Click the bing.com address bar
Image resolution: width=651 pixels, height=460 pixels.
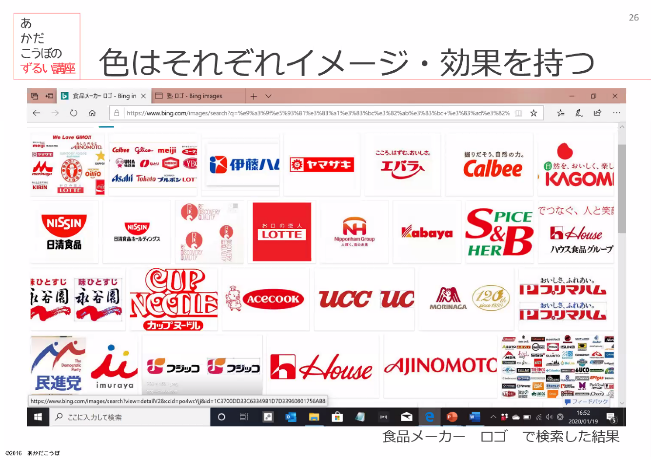318,113
